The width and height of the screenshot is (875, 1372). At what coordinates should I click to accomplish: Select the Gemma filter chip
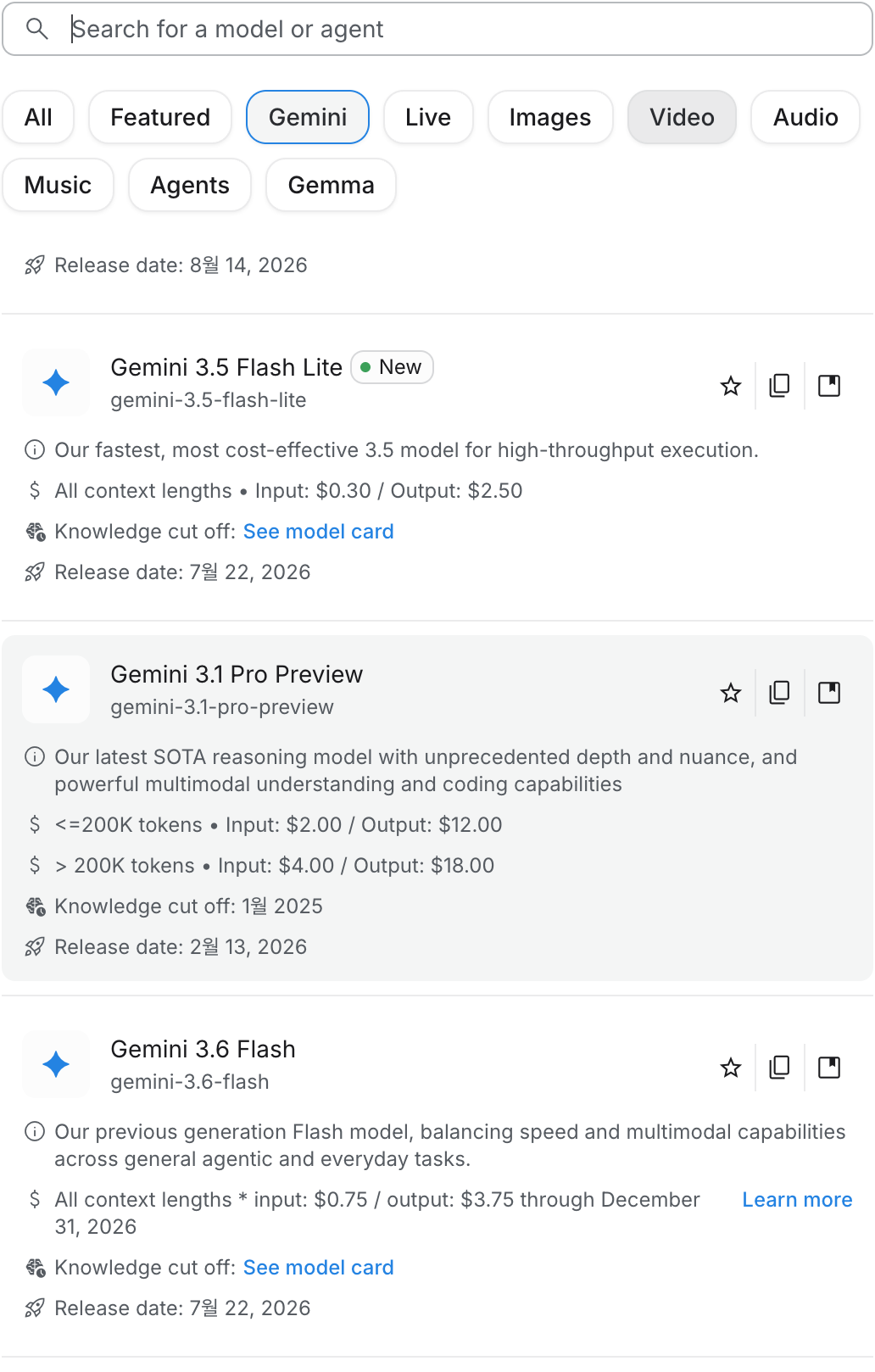click(332, 185)
